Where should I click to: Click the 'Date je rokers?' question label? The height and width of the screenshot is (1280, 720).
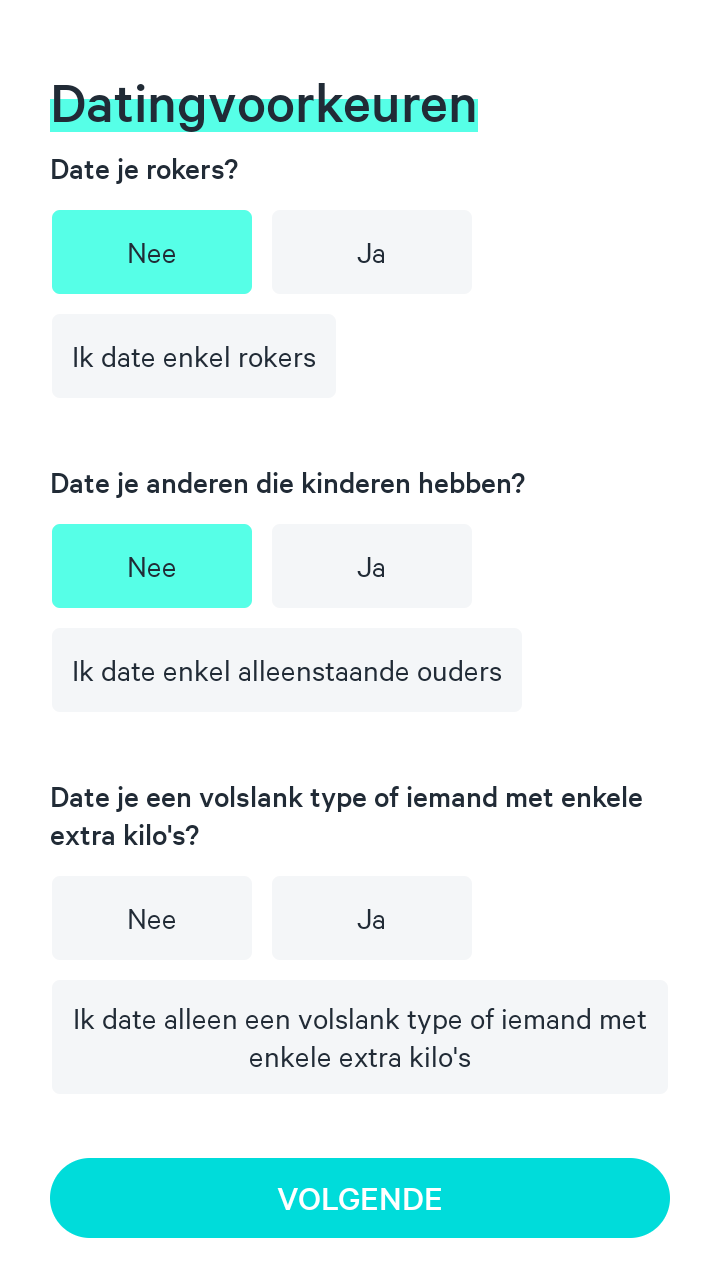tap(144, 170)
